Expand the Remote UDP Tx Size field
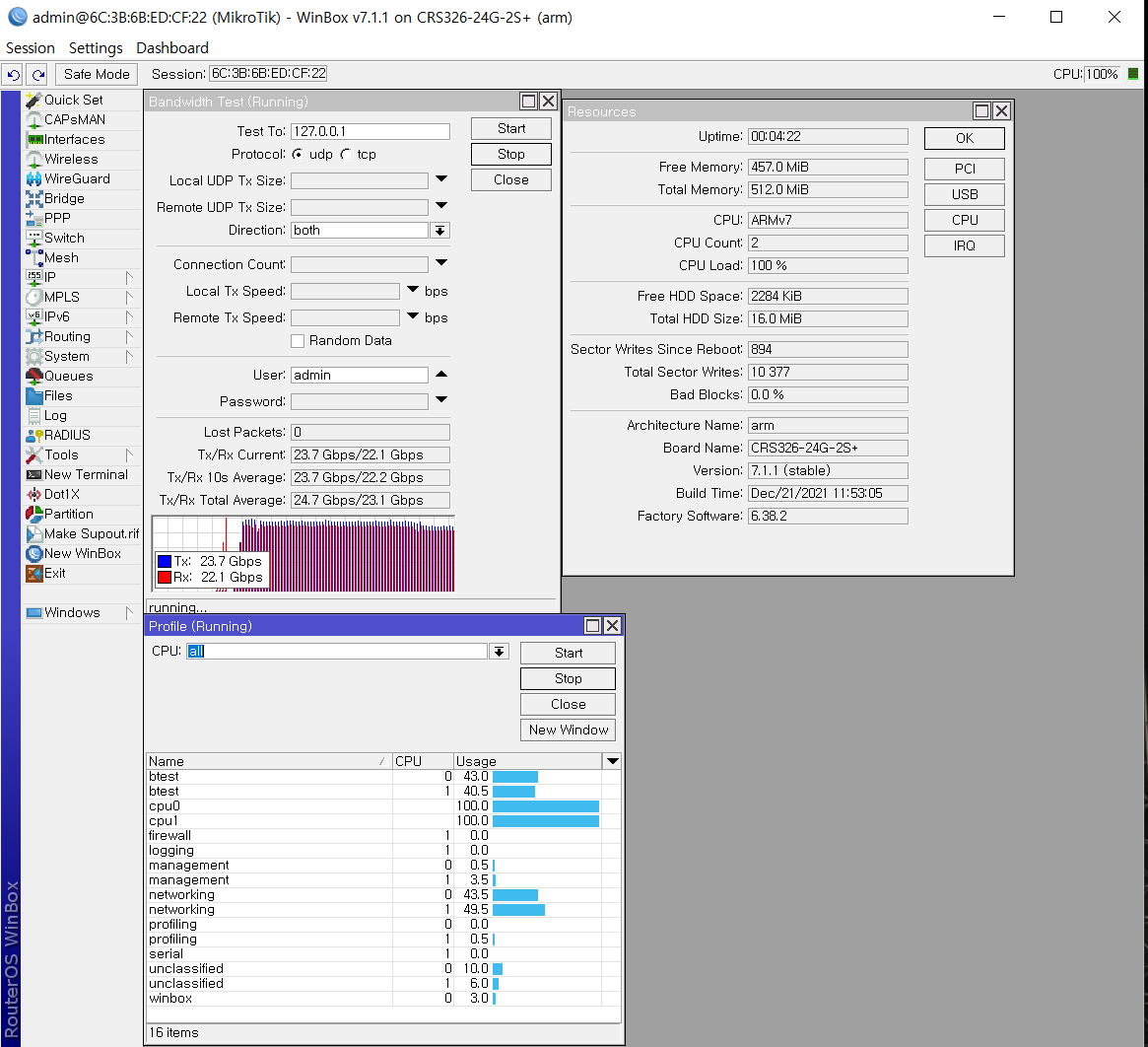1148x1047 pixels. (440, 205)
